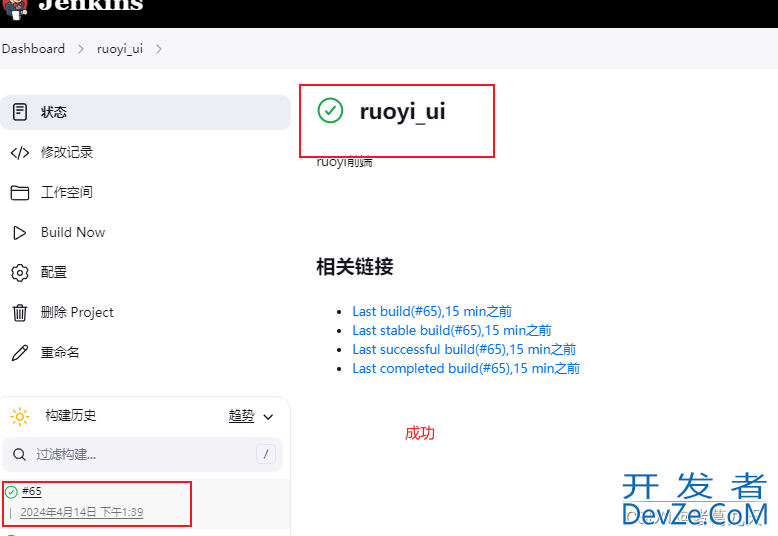The height and width of the screenshot is (536, 778).
Task: Select the 状态 sidebar item
Action: pyautogui.click(x=145, y=112)
